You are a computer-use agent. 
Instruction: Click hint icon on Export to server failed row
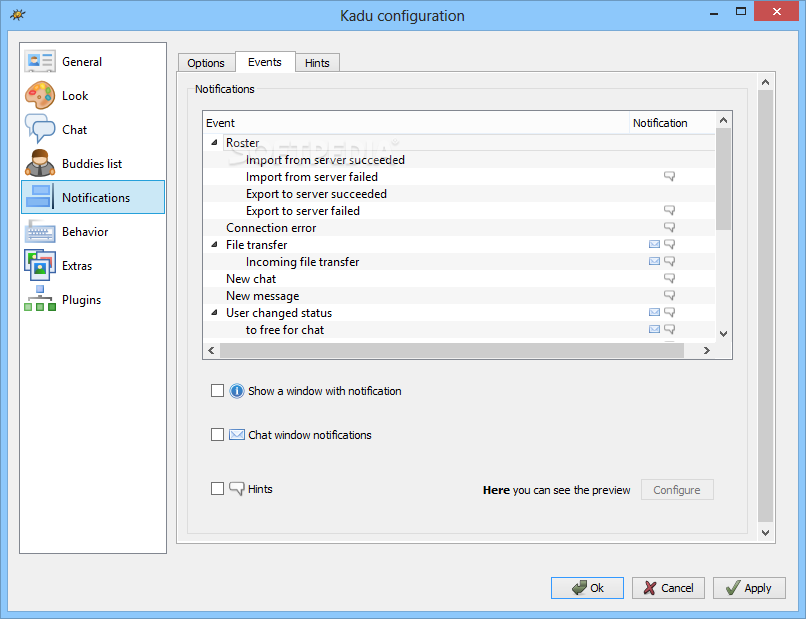(669, 210)
